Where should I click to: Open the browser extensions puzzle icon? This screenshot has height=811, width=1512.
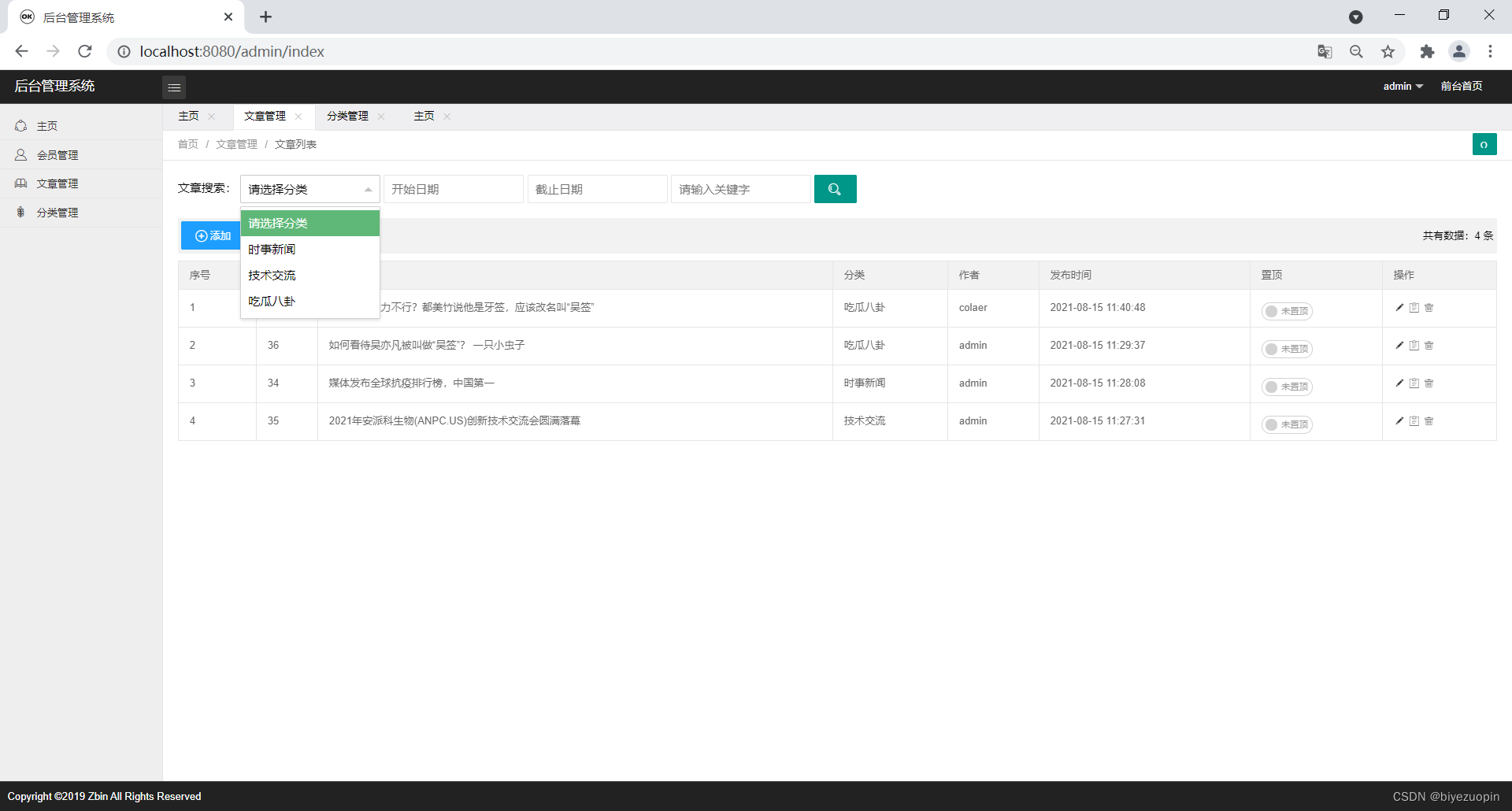click(1427, 51)
